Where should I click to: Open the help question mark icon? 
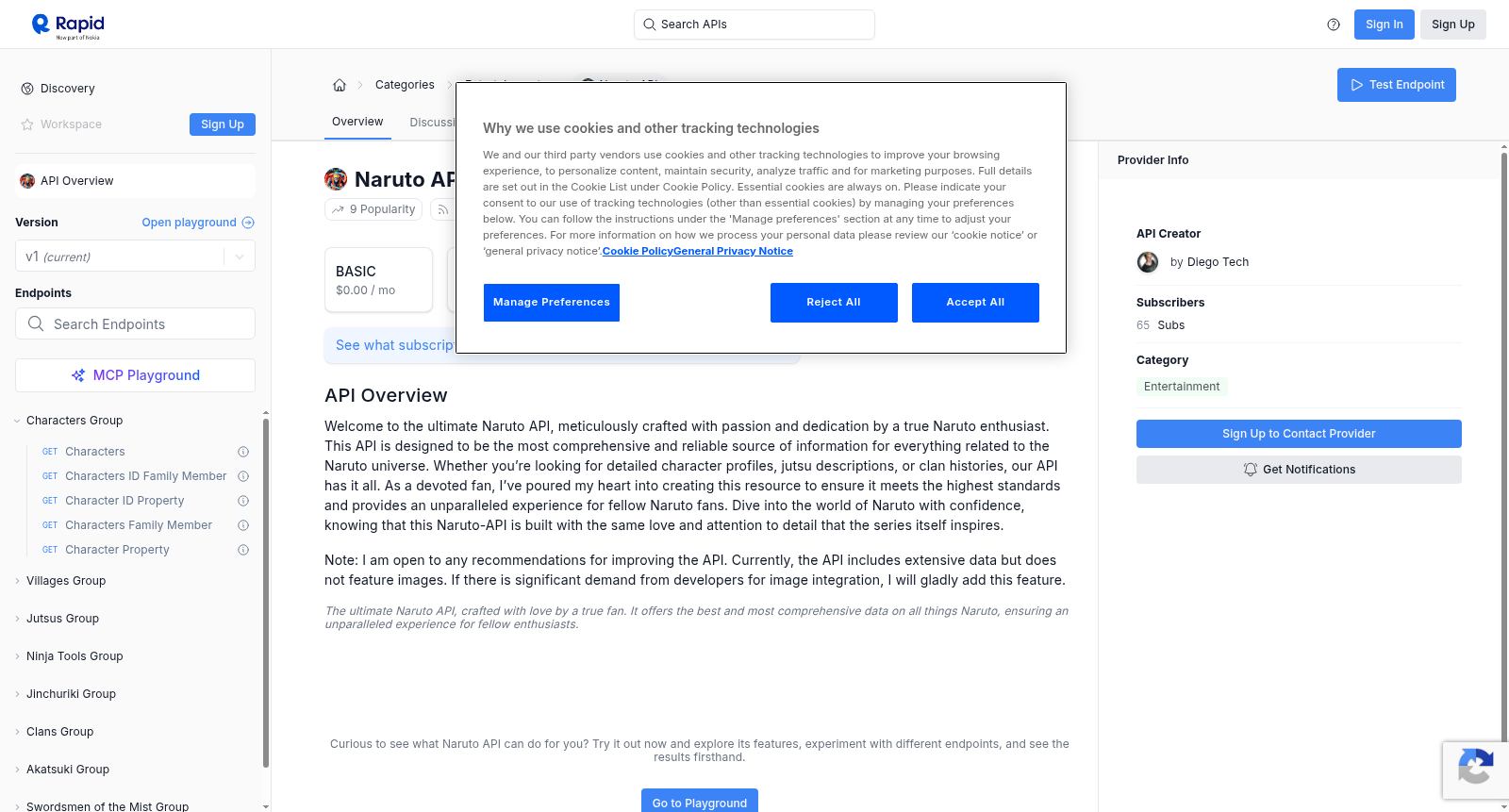click(1334, 25)
